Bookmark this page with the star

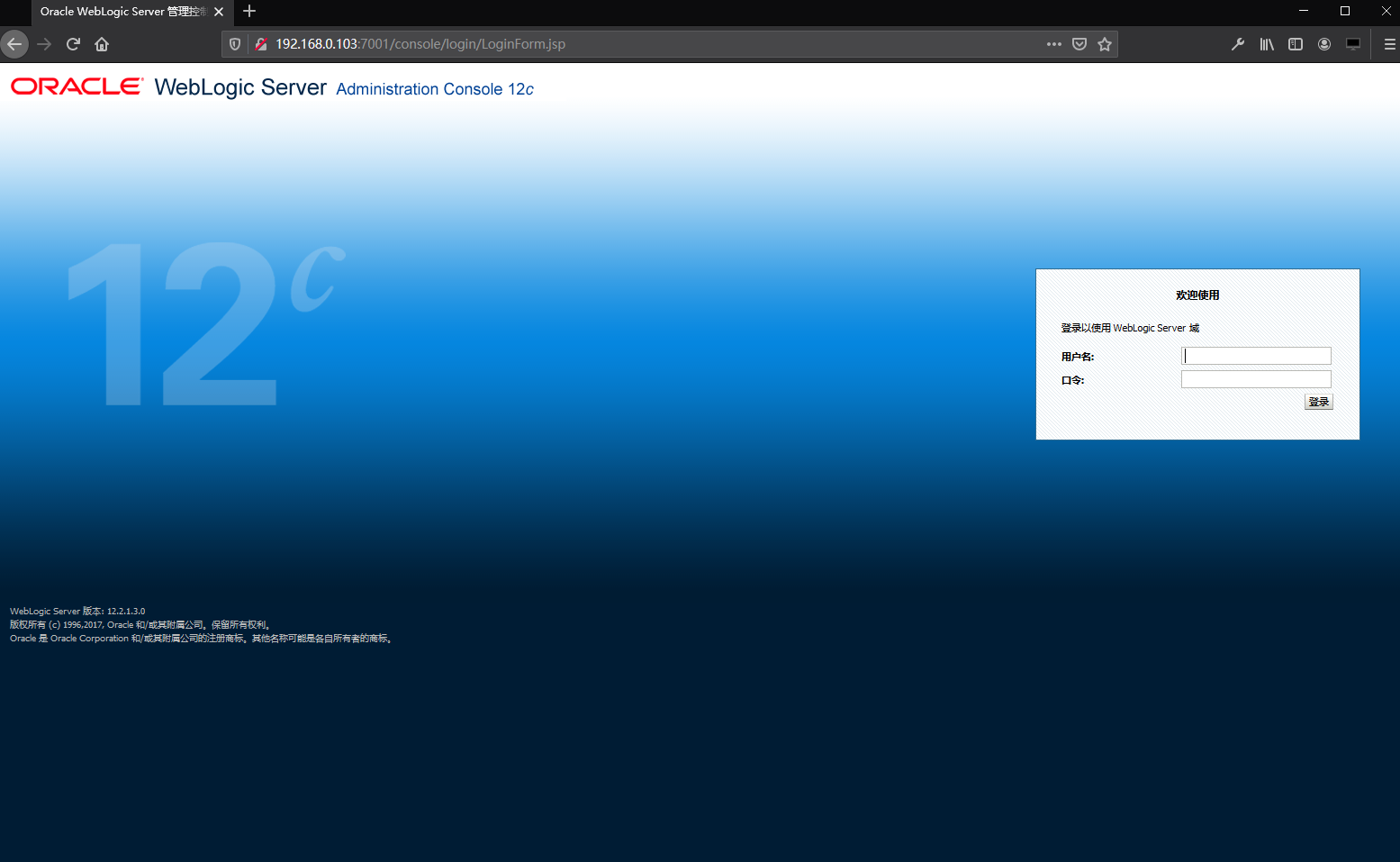(x=1105, y=44)
